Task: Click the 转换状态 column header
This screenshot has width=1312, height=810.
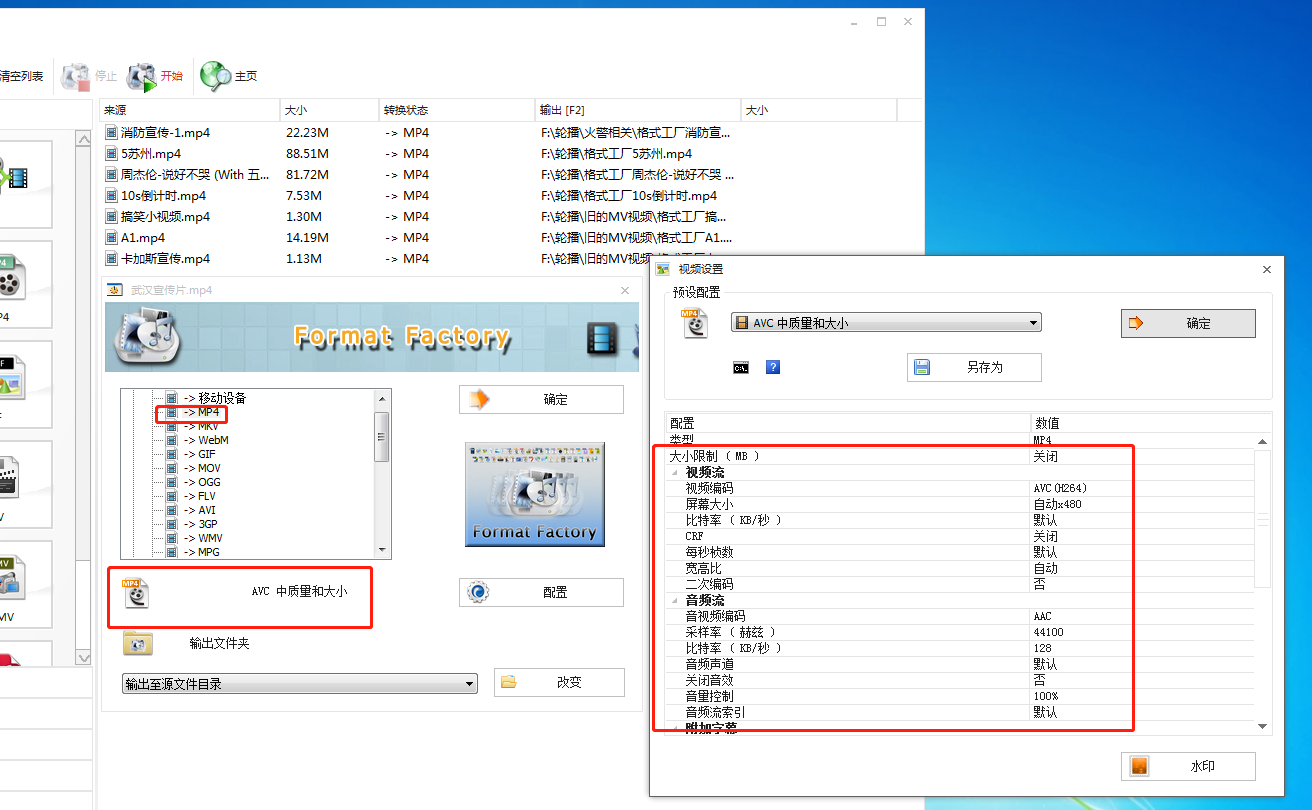Action: 405,110
